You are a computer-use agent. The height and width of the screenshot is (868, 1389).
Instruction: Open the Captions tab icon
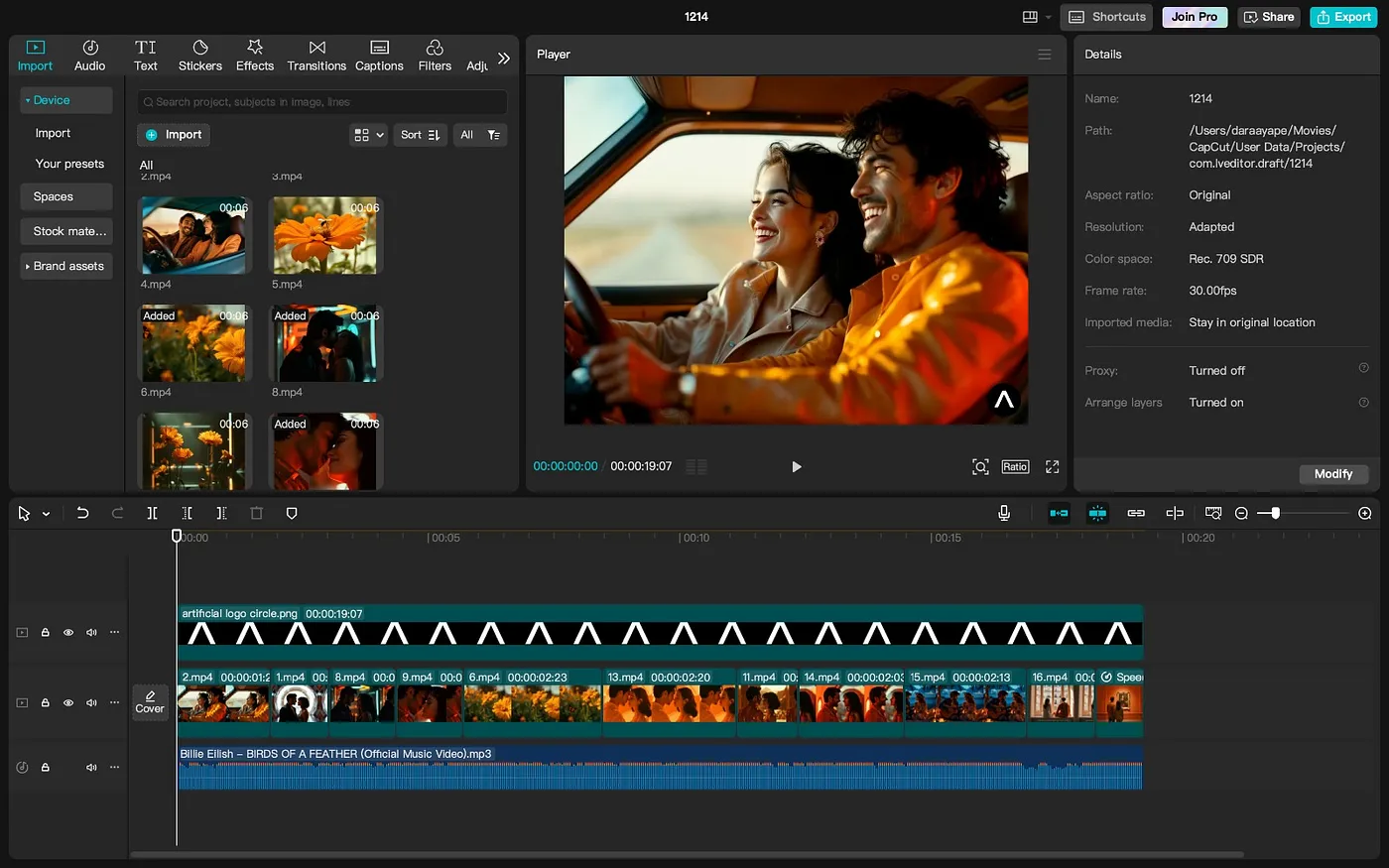(379, 48)
